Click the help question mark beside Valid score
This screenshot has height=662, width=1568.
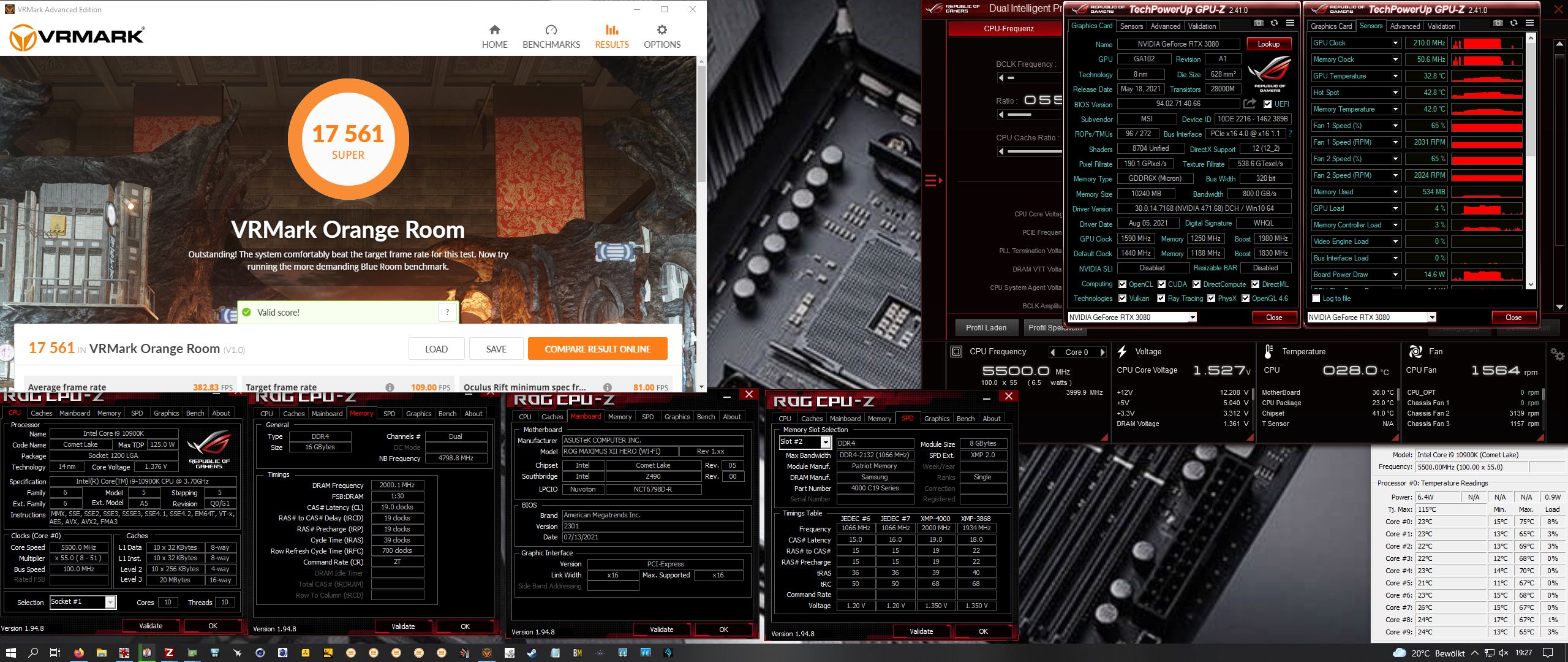click(x=448, y=312)
